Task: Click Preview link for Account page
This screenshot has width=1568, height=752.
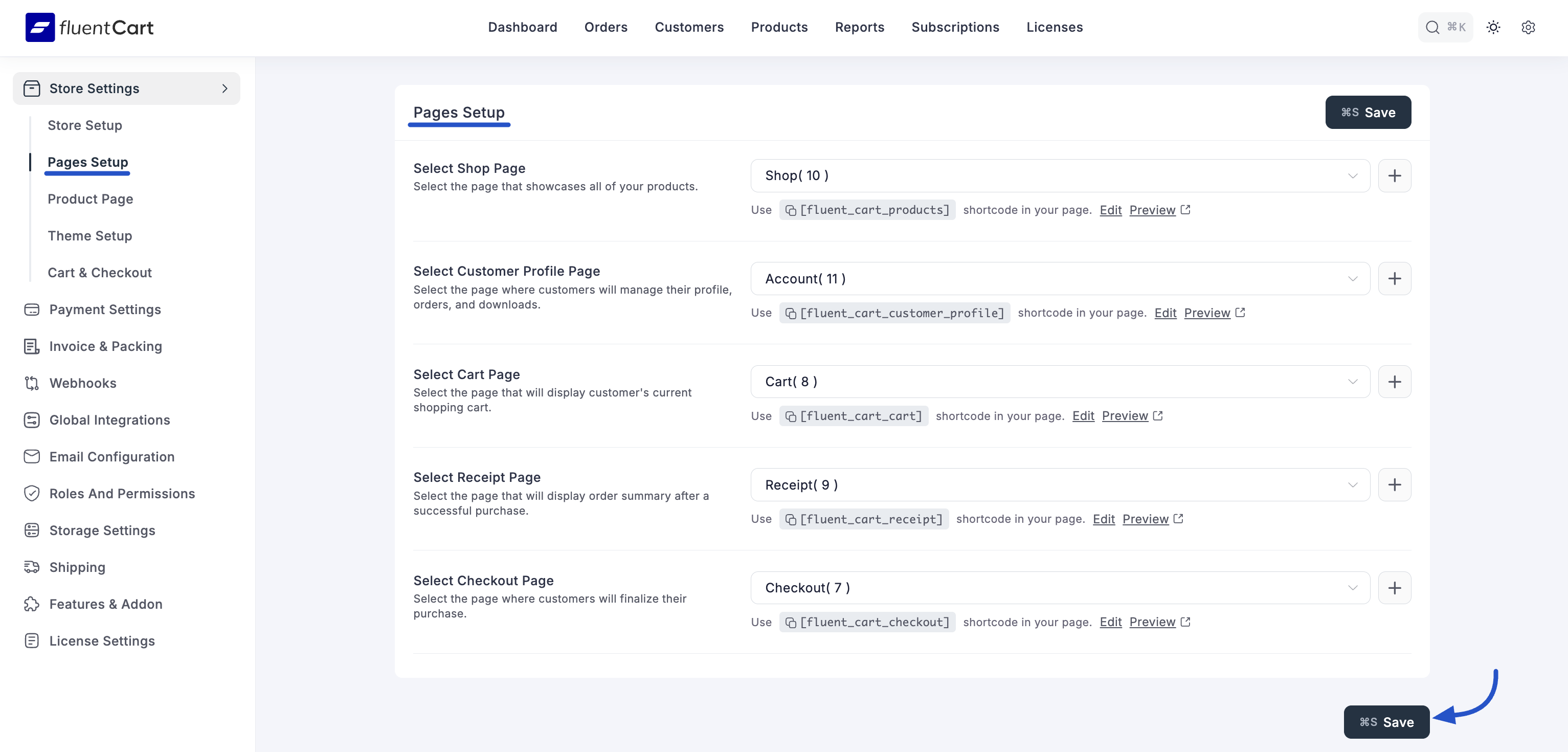Action: tap(1206, 313)
